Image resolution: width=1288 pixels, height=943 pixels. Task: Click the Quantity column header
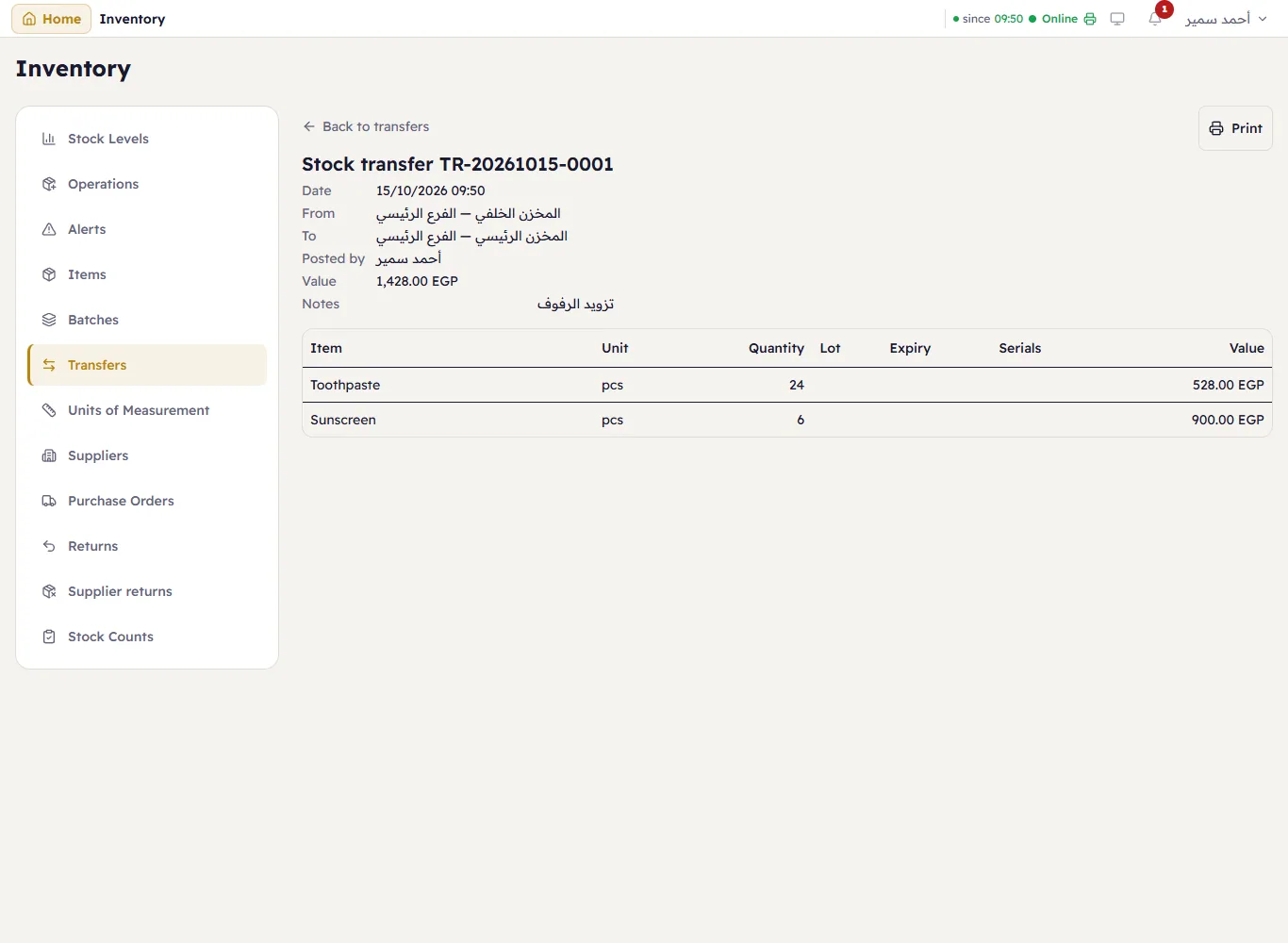point(776,348)
